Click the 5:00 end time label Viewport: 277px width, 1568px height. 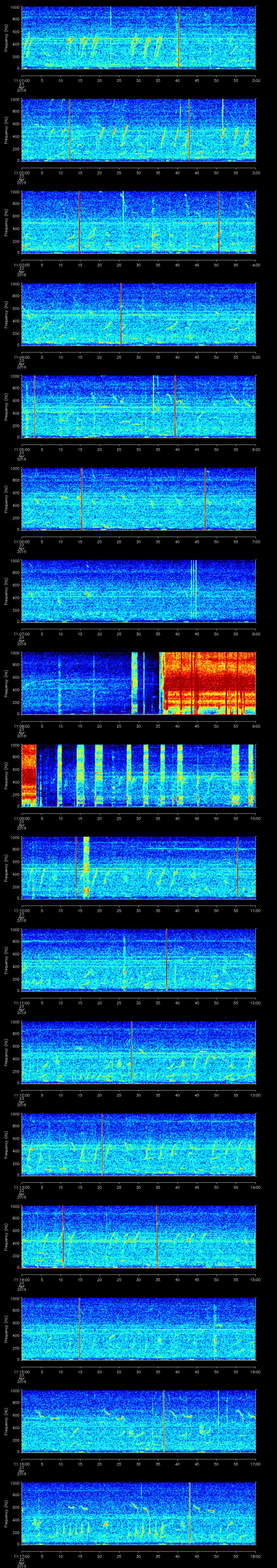pos(256,357)
